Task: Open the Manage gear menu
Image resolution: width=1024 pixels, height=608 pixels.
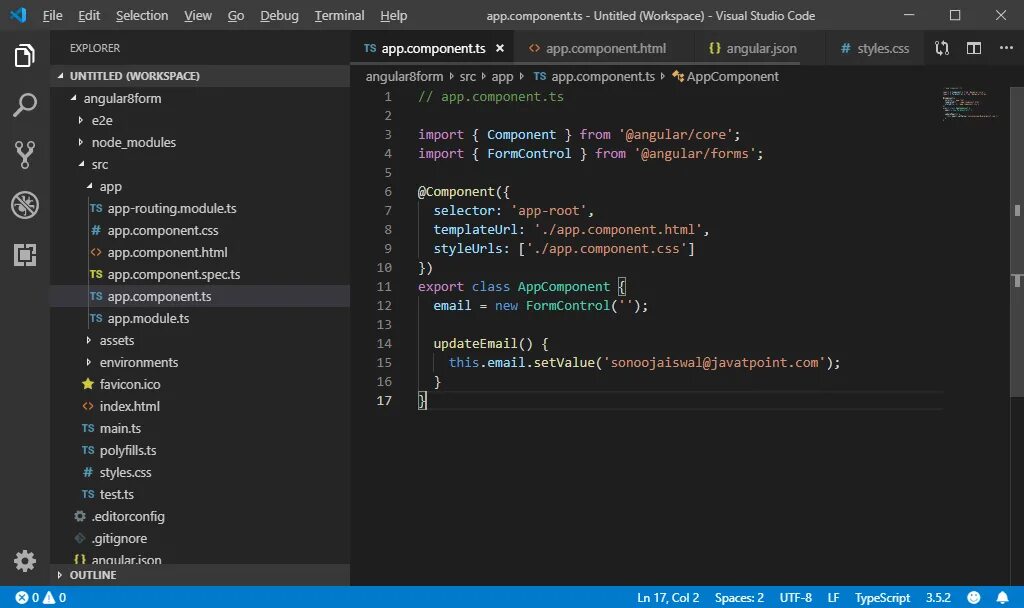Action: [x=25, y=561]
